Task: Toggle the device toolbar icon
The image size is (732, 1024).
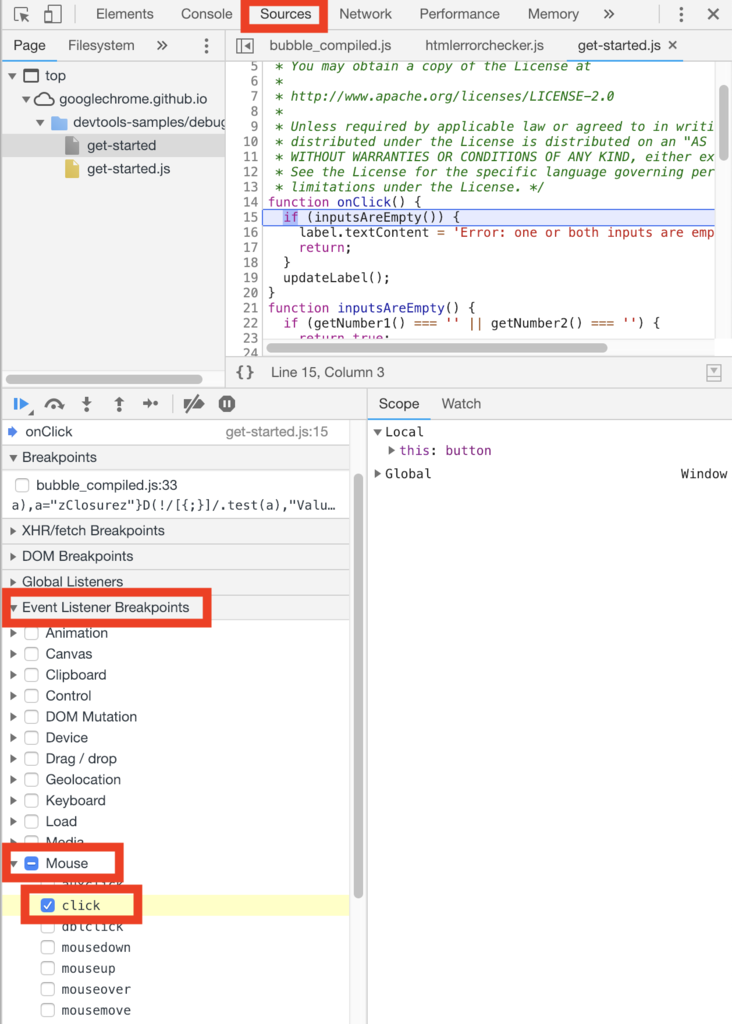Action: click(52, 14)
